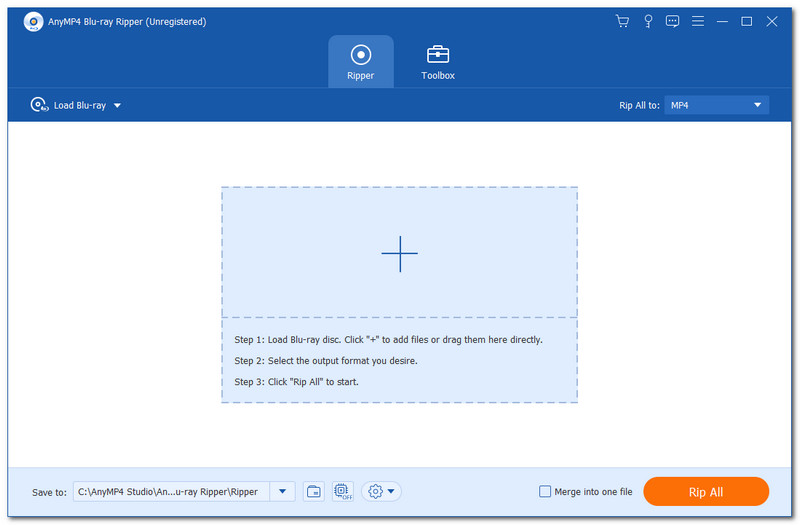Open the Save to path dropdown arrow

pos(282,491)
